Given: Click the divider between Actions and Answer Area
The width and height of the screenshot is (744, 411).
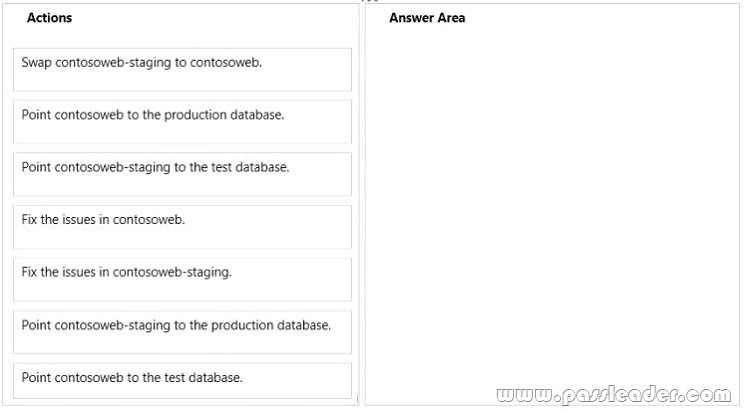Looking at the screenshot, I should (x=362, y=204).
